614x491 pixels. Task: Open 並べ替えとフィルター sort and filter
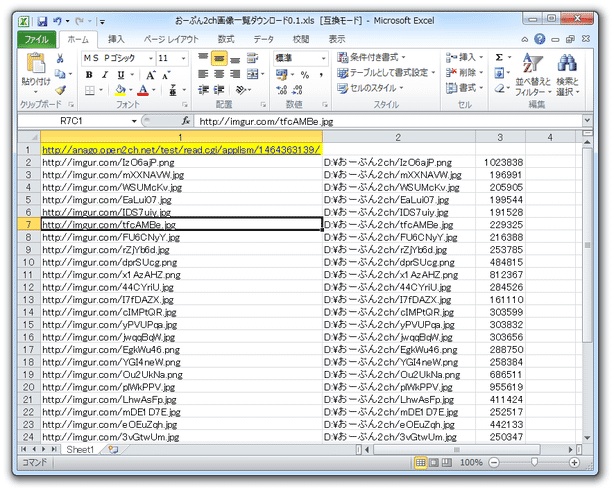click(533, 74)
